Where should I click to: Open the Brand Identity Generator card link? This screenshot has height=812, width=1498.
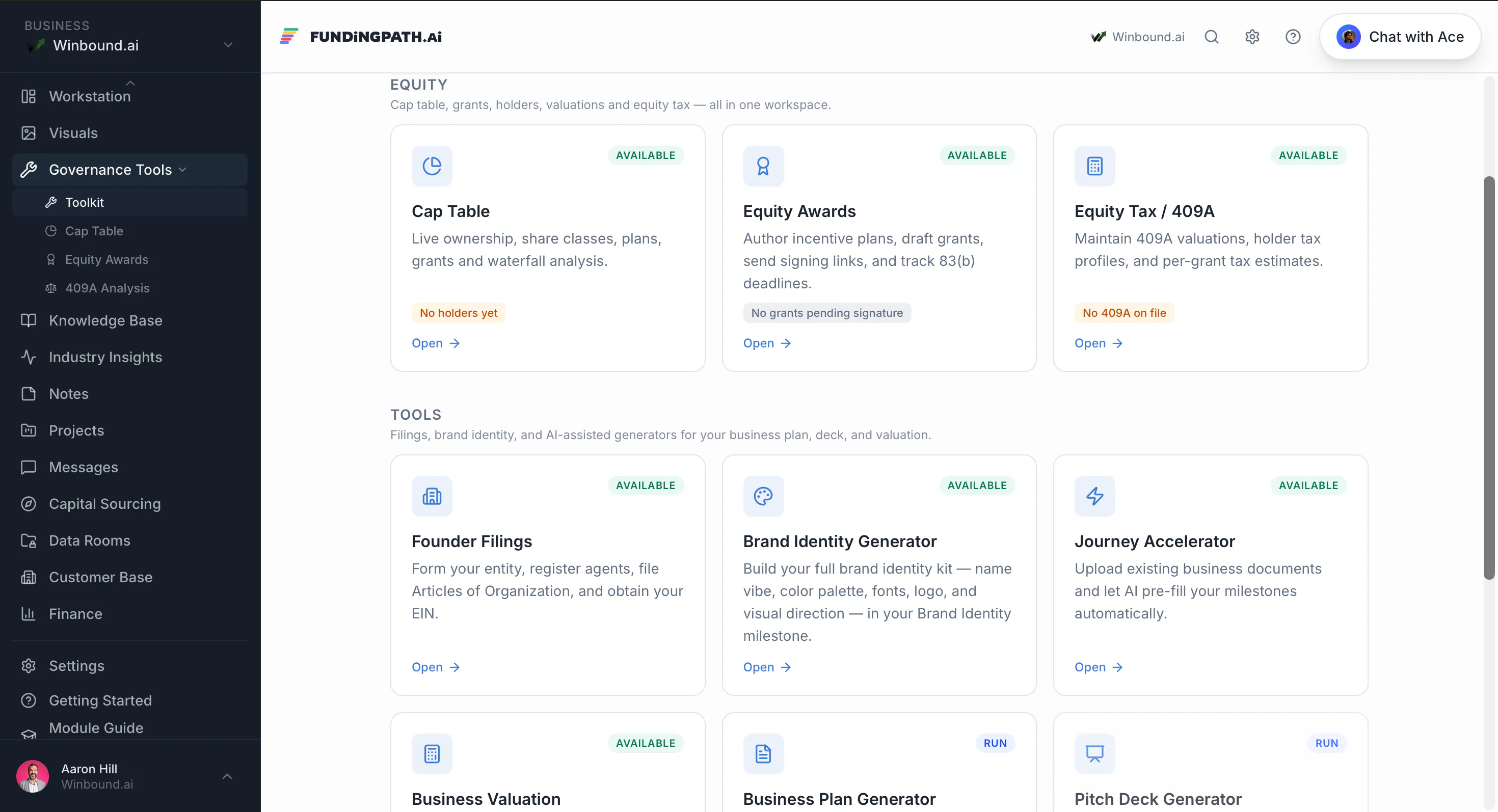point(767,667)
